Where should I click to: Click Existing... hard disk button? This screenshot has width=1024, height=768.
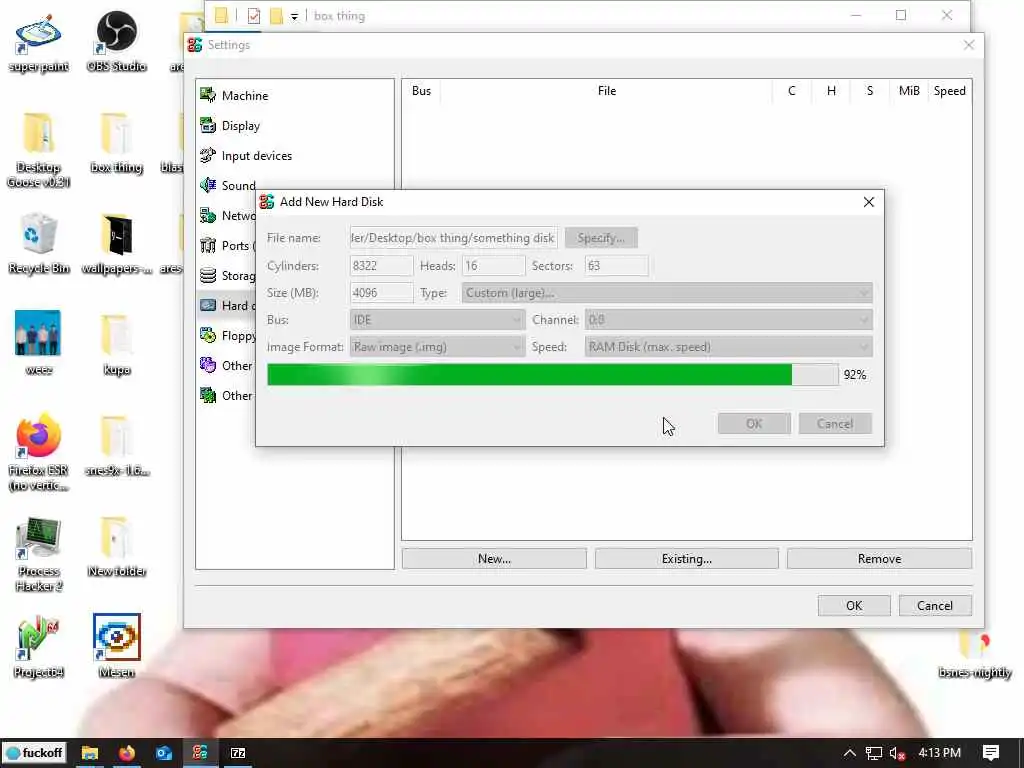[686, 559]
